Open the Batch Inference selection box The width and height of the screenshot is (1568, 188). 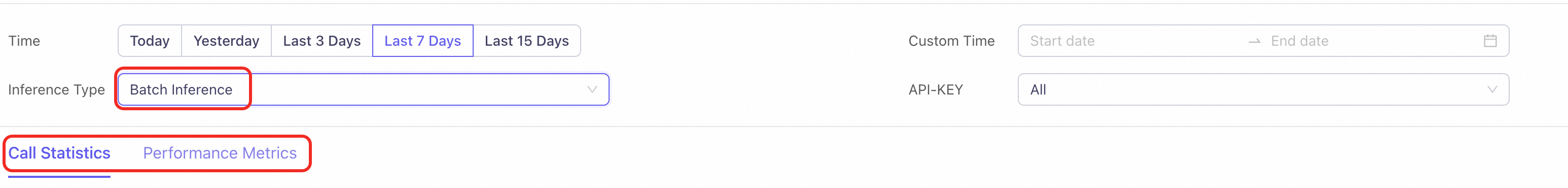pos(364,90)
